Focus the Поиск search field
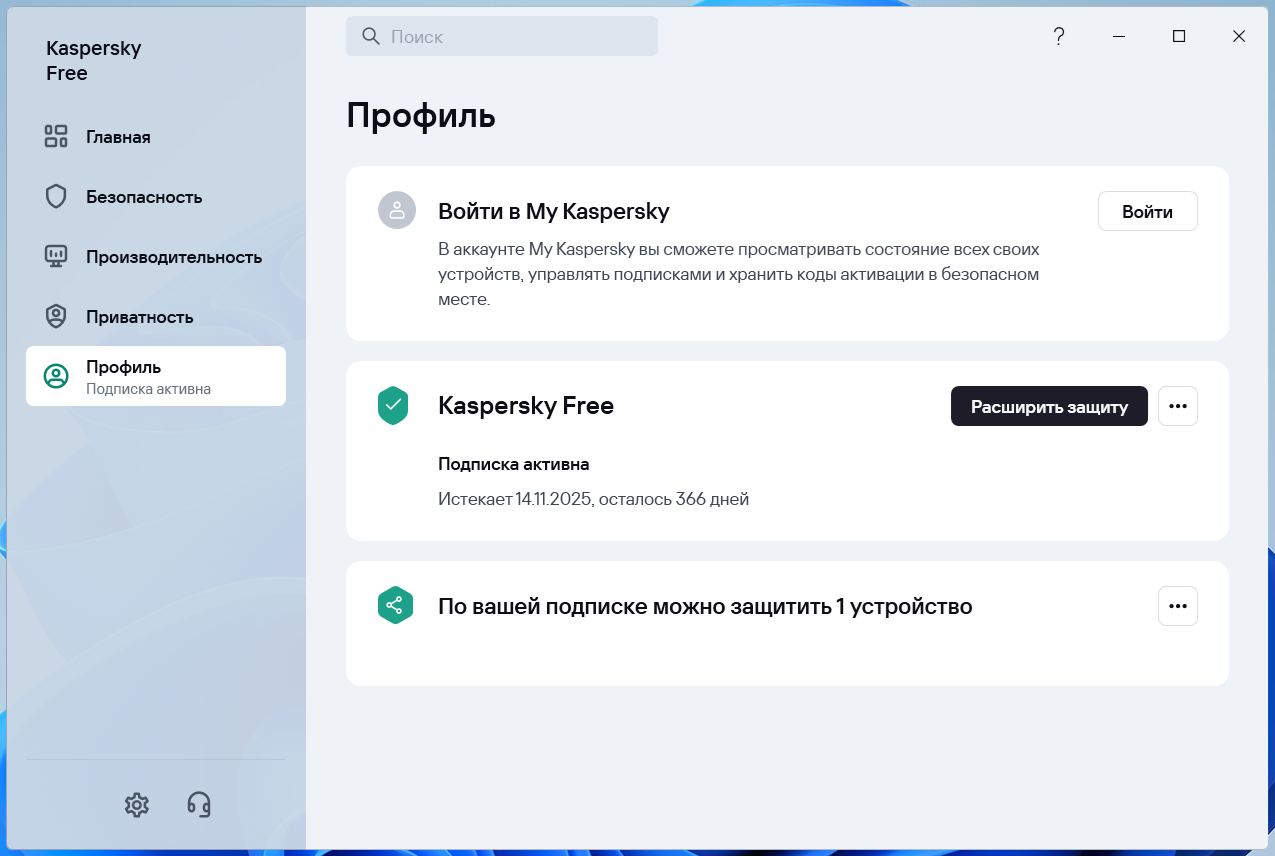This screenshot has height=856, width=1275. (x=502, y=36)
